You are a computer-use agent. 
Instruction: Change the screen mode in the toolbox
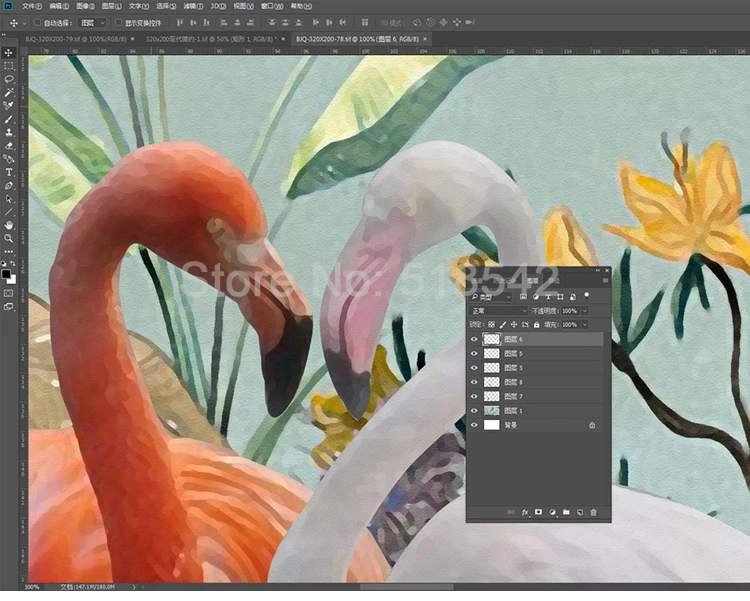click(9, 306)
